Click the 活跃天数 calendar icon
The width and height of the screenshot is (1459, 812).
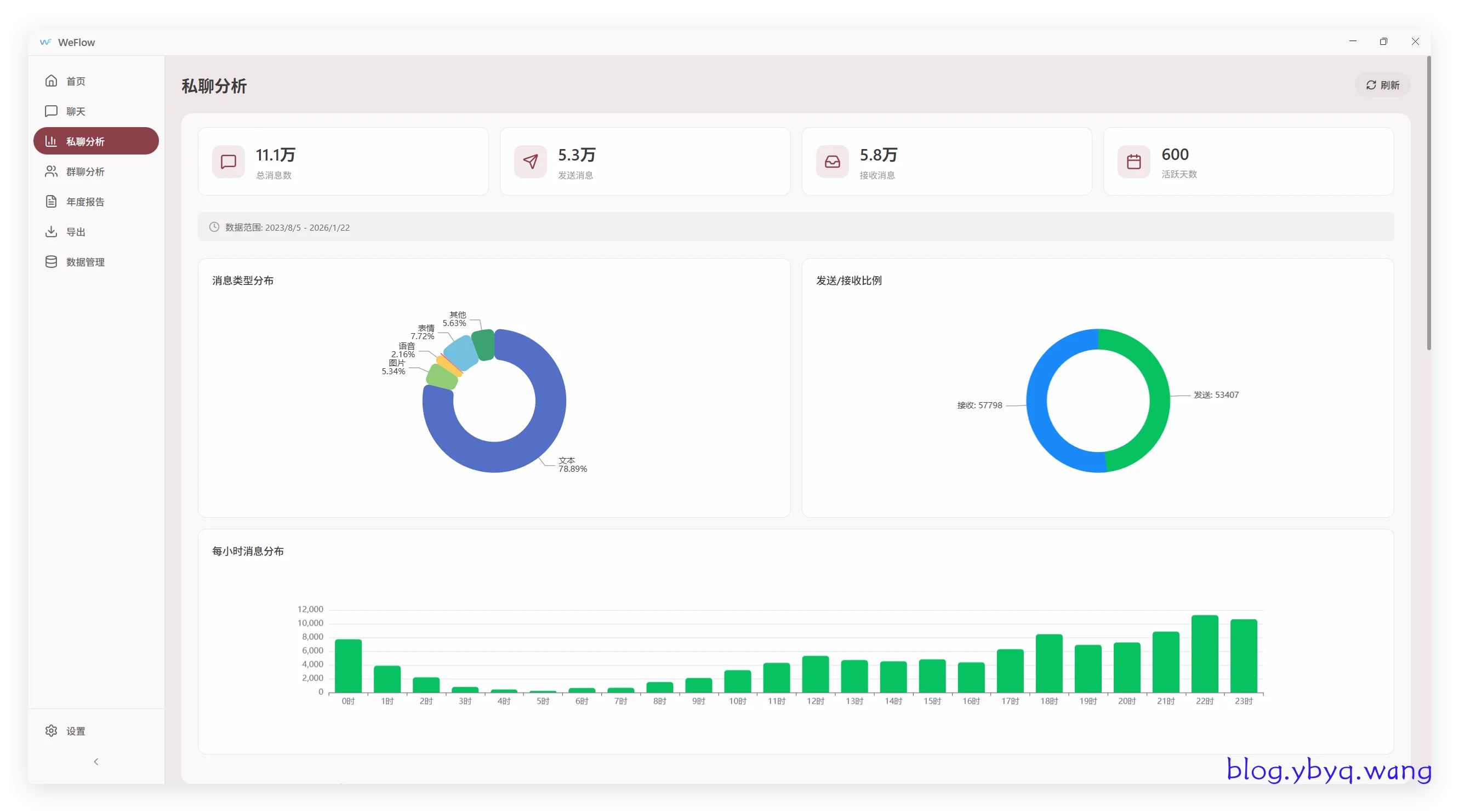click(1133, 162)
